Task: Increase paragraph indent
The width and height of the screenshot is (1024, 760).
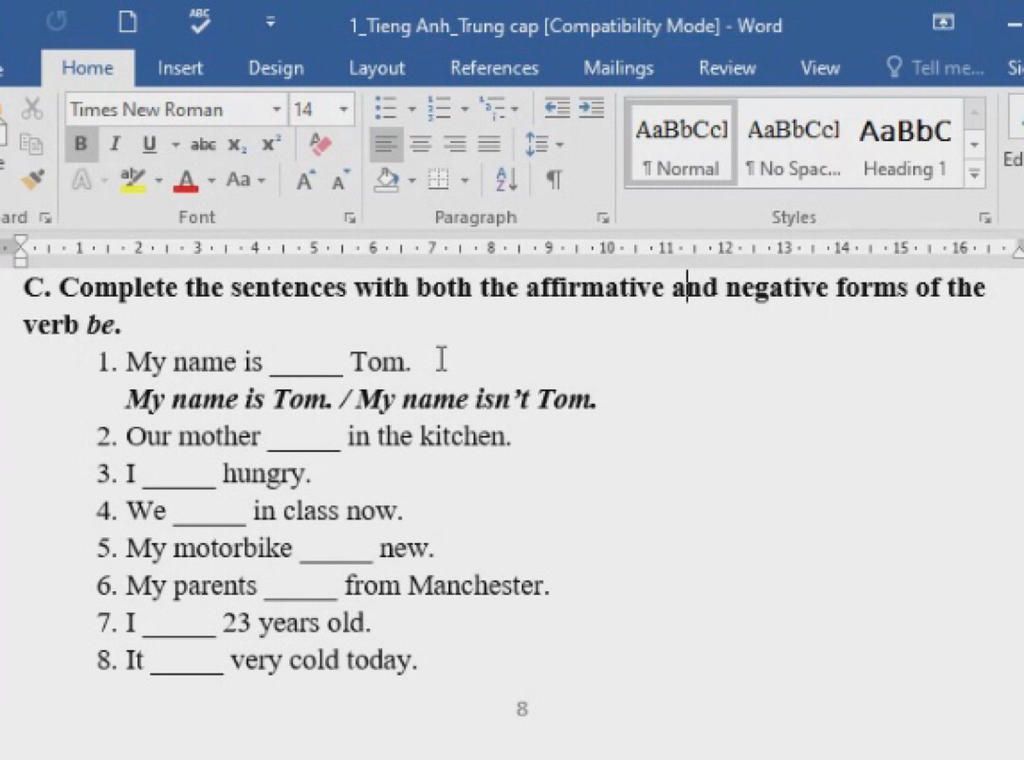Action: coord(592,108)
